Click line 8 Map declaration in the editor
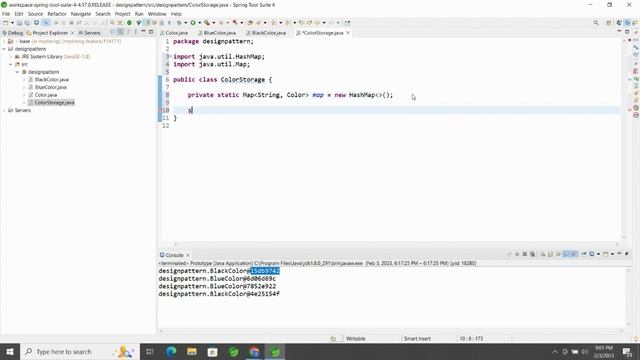 click(290, 95)
